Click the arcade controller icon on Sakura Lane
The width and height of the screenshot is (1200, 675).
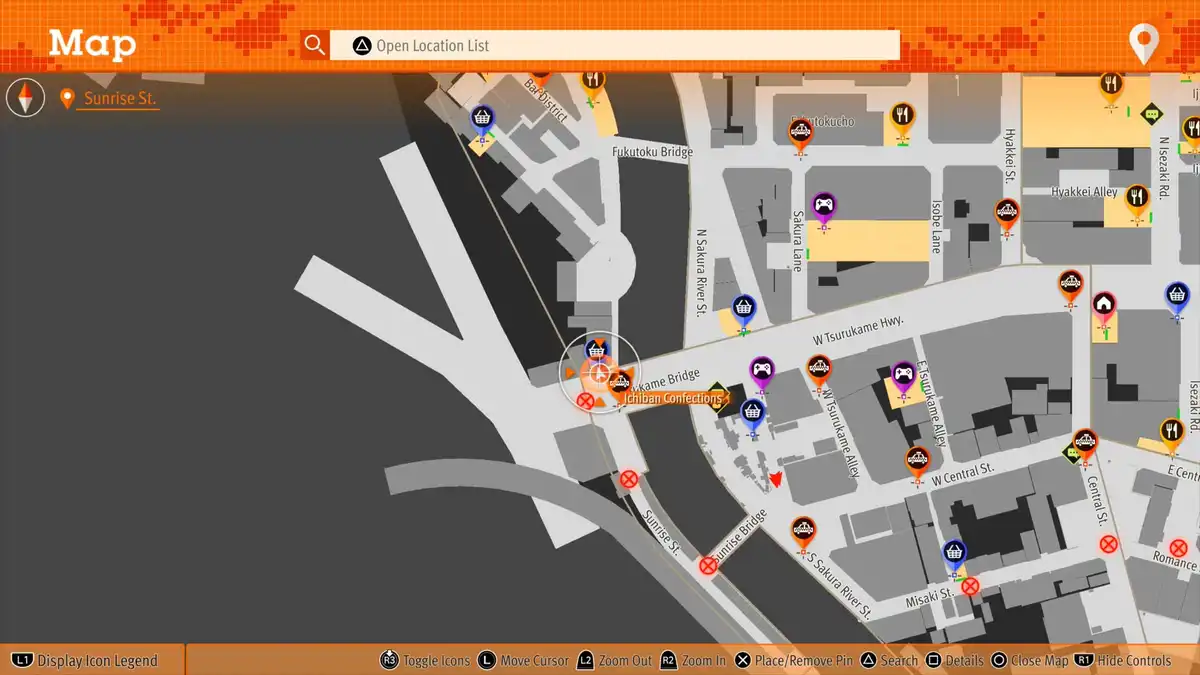coord(823,208)
